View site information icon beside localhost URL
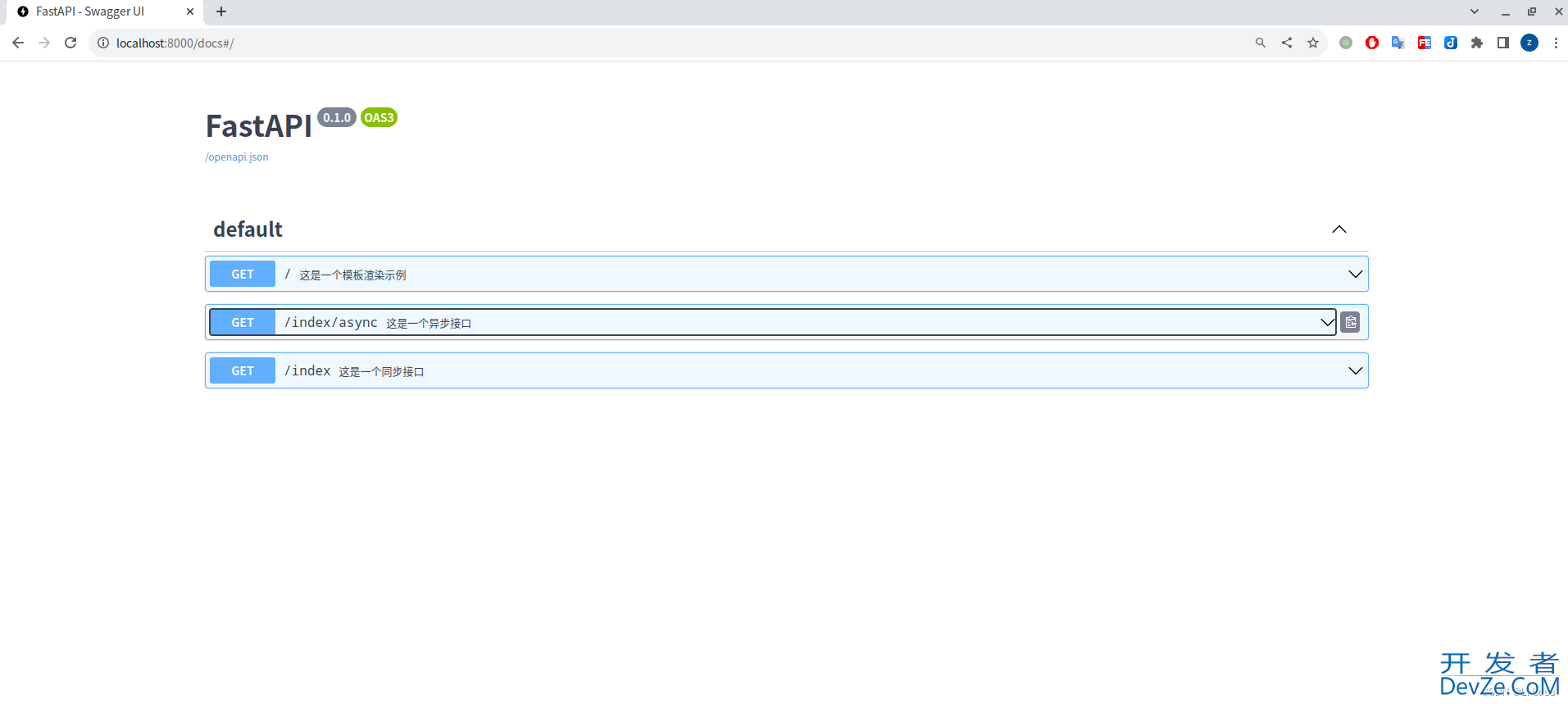Image resolution: width=1568 pixels, height=704 pixels. click(103, 43)
